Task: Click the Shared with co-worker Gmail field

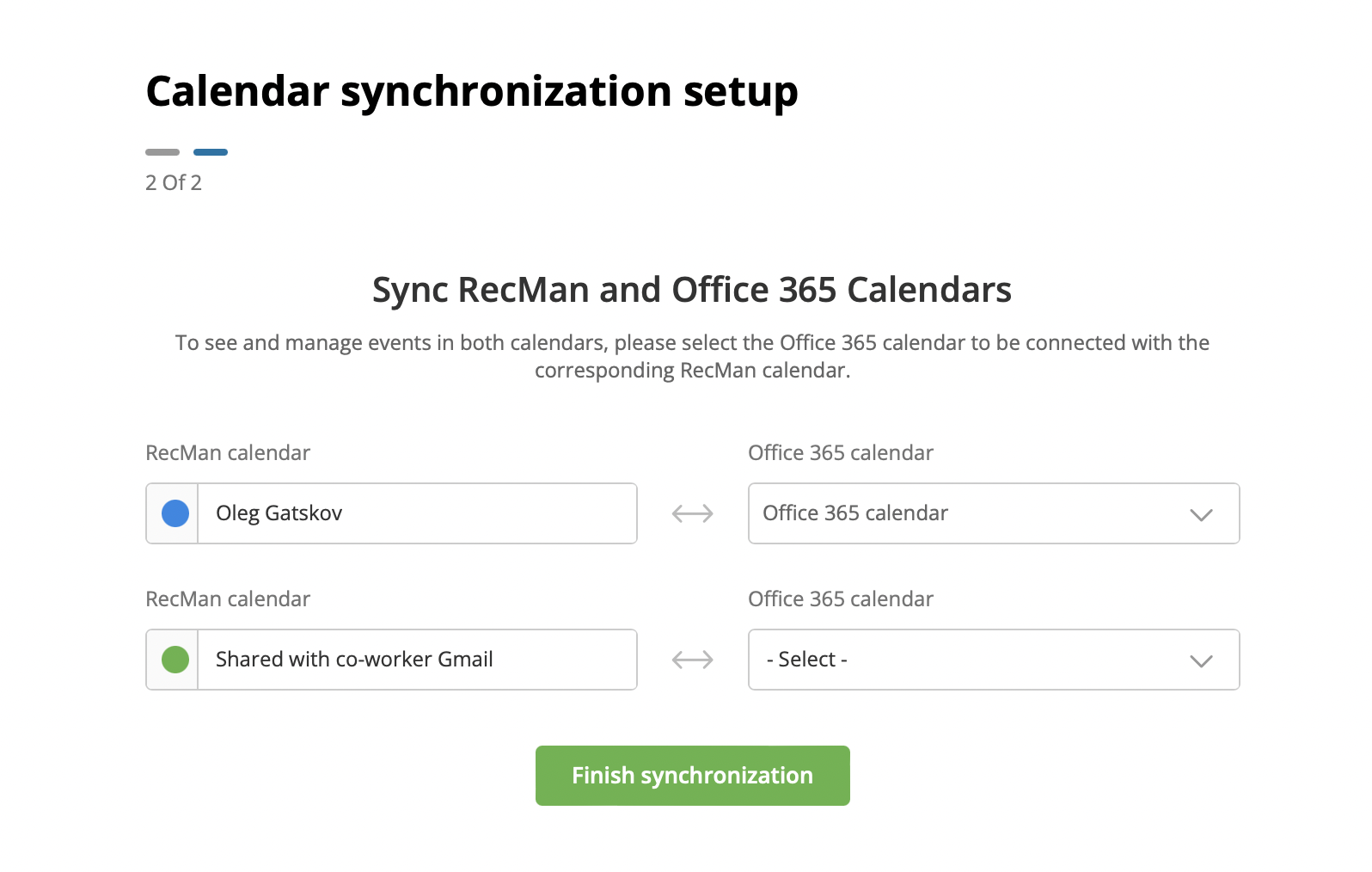Action: pos(416,660)
